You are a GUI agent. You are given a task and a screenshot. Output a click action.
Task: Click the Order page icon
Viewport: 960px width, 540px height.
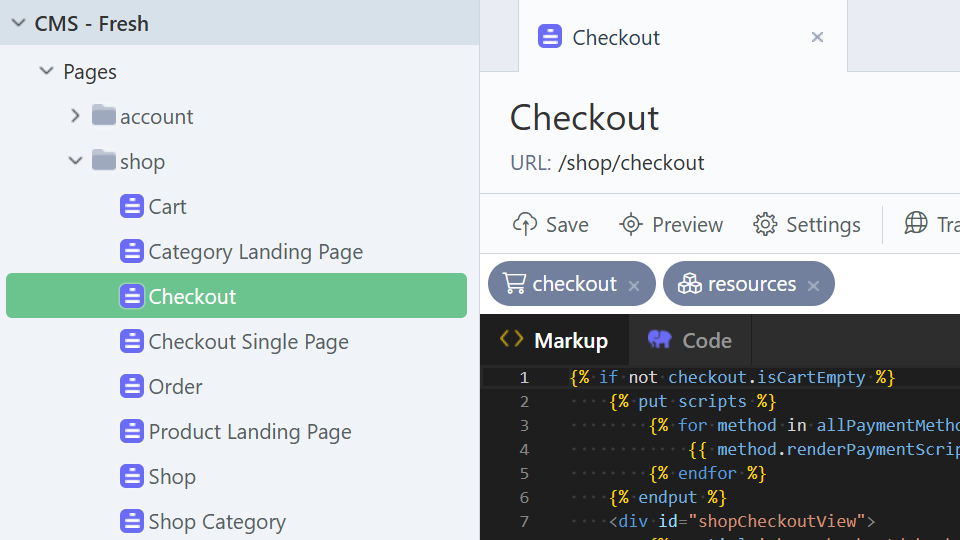tap(132, 386)
